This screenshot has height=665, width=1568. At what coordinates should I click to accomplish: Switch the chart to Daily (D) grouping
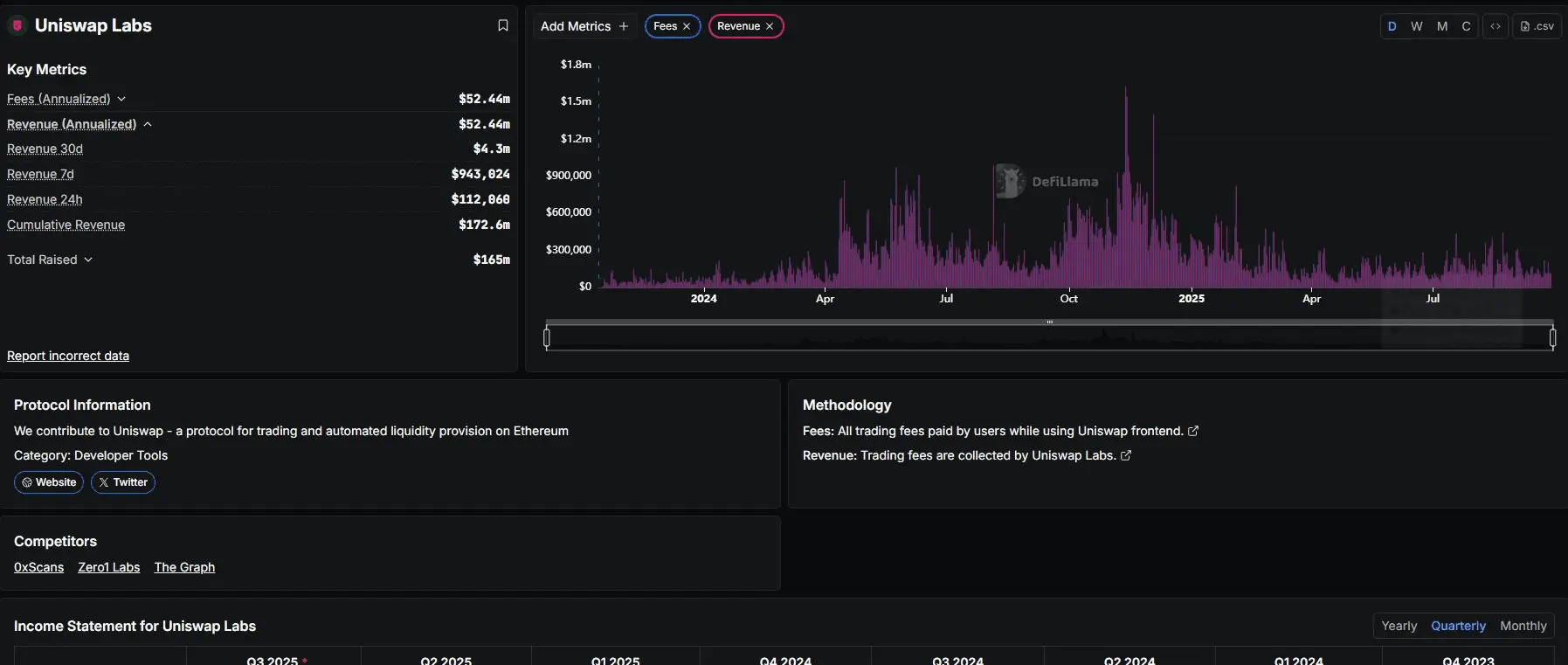pos(1392,26)
